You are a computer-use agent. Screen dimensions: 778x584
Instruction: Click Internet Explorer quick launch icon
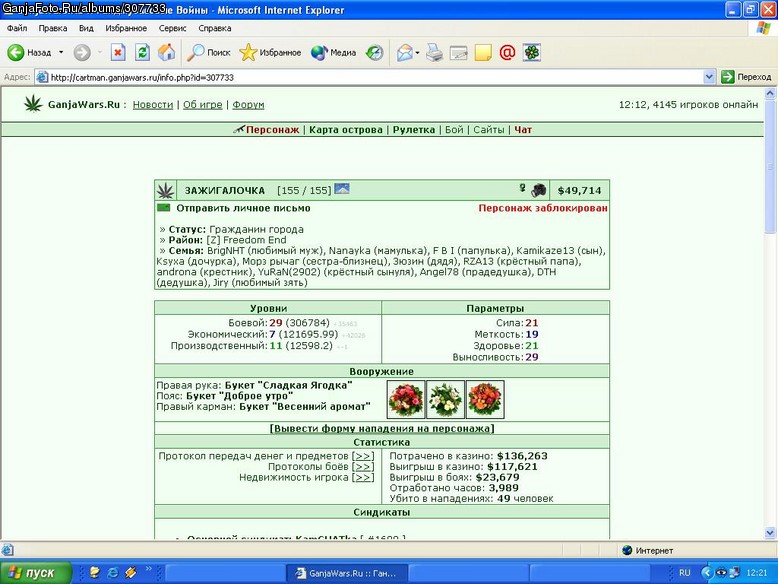(x=113, y=573)
